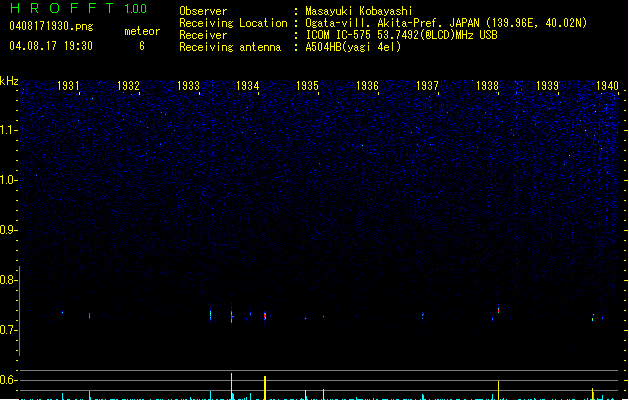
Task: Click the 0.9 kHz axis label
Action: click(x=8, y=230)
